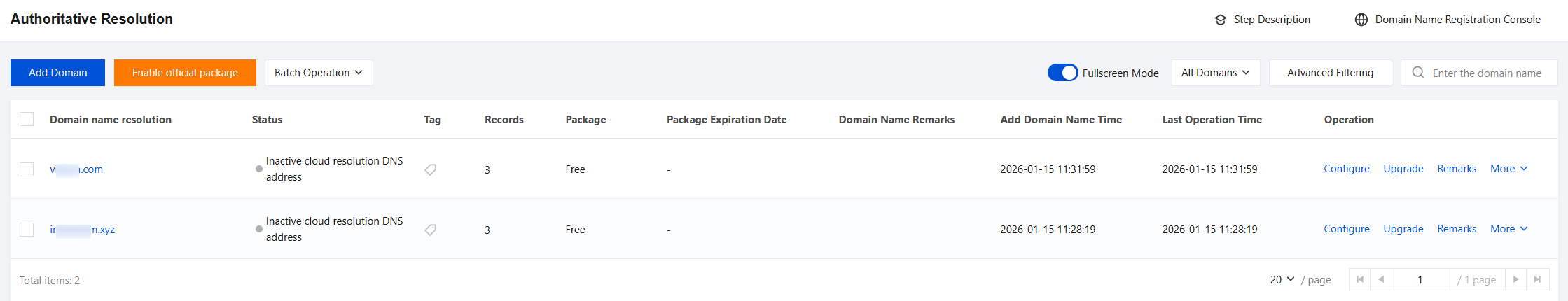Image resolution: width=1568 pixels, height=301 pixels.
Task: Go to the previous page arrow
Action: click(x=1381, y=279)
